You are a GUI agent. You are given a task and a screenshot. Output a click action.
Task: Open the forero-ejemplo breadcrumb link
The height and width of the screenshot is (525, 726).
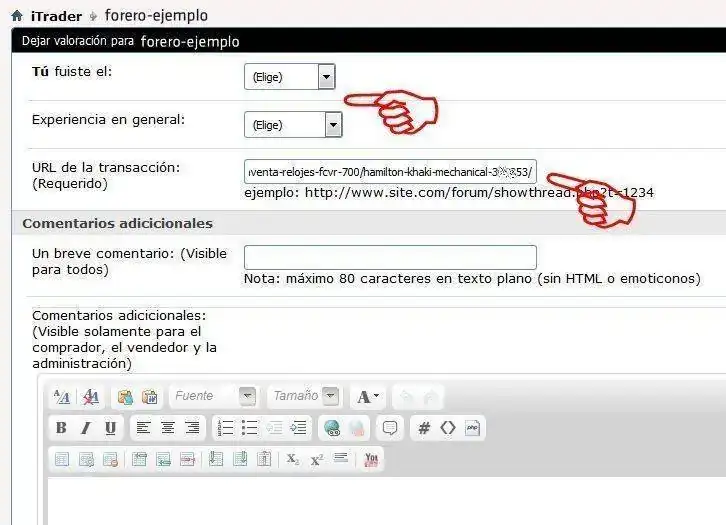coord(156,16)
